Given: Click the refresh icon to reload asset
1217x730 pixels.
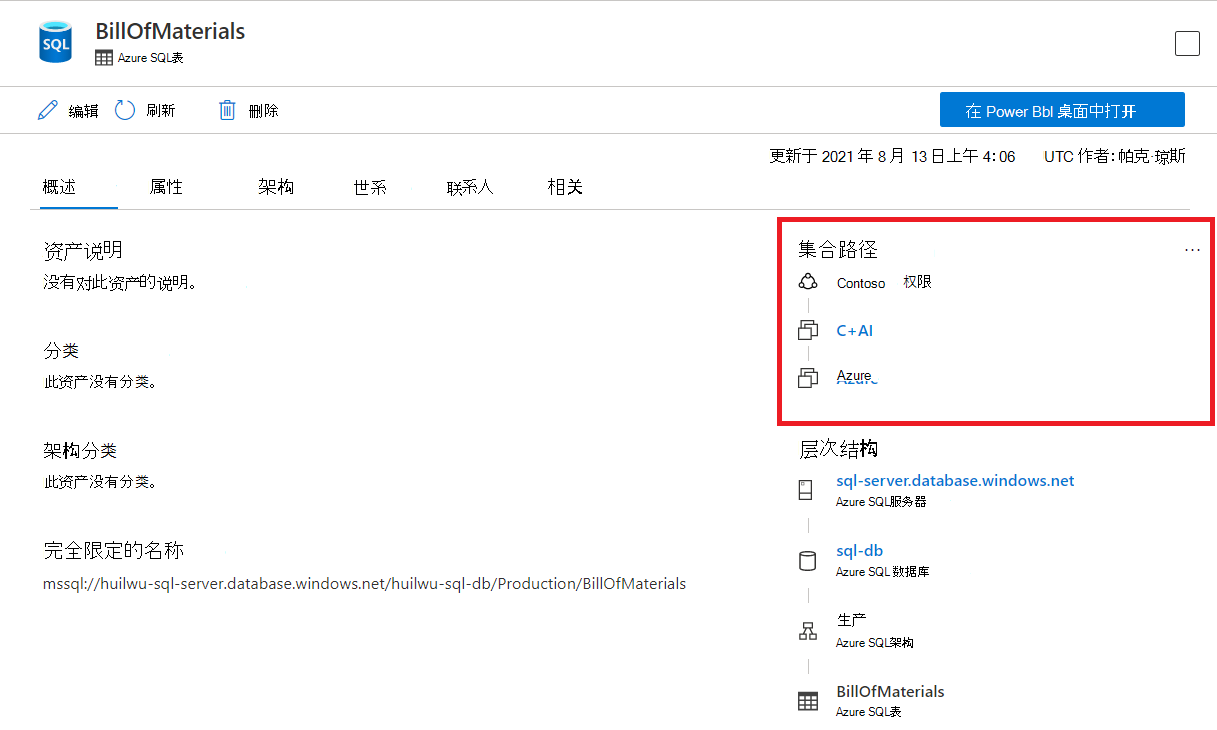Looking at the screenshot, I should point(124,109).
